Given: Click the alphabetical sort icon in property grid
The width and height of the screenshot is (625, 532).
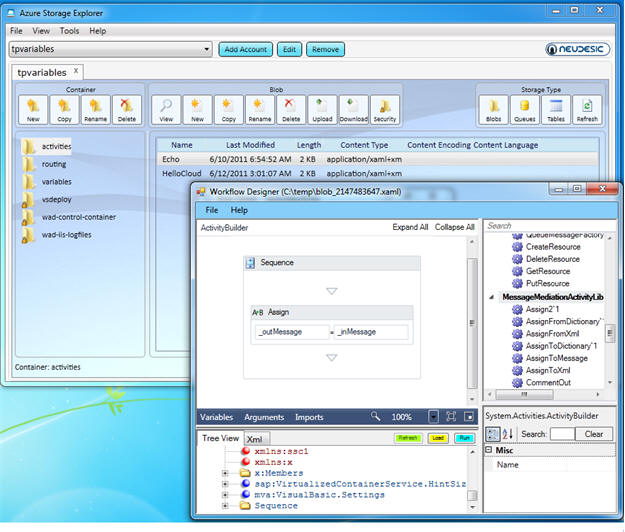Looking at the screenshot, I should 507,434.
